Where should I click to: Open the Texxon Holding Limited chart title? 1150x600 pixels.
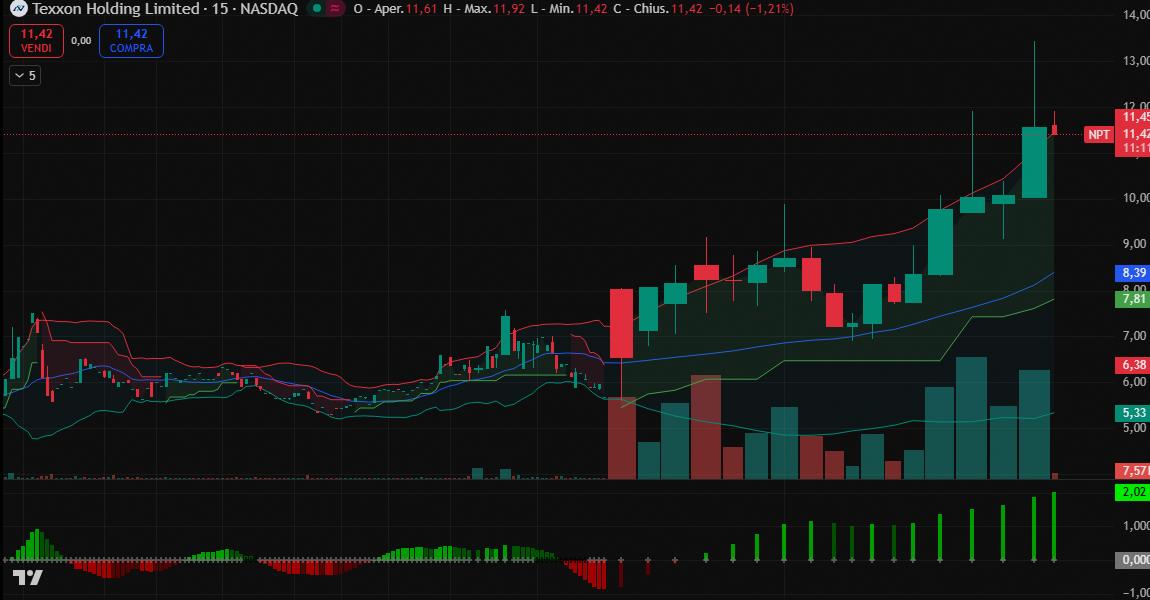click(113, 9)
